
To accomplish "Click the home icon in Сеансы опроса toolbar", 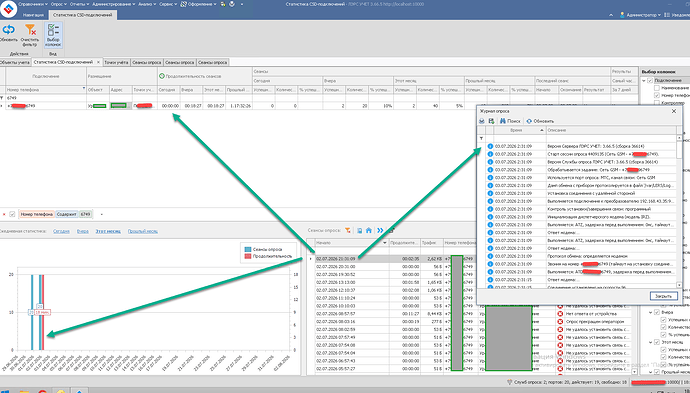I will pos(369,230).
